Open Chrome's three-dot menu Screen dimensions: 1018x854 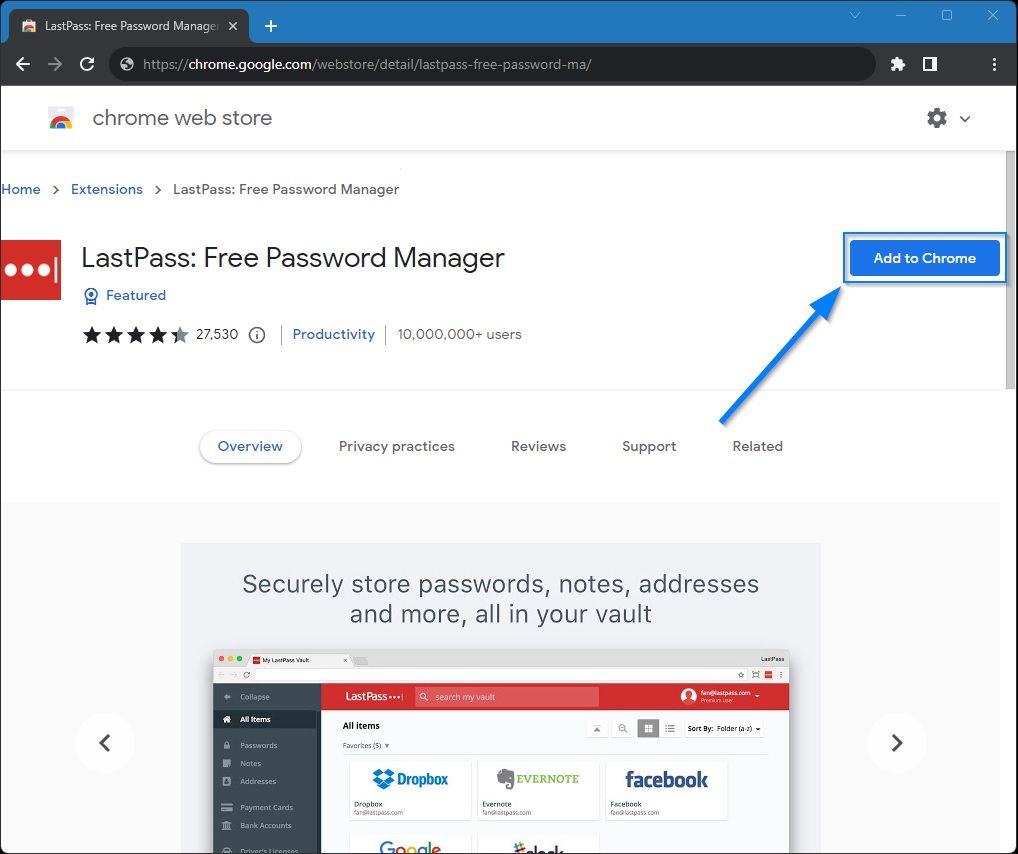(x=993, y=63)
